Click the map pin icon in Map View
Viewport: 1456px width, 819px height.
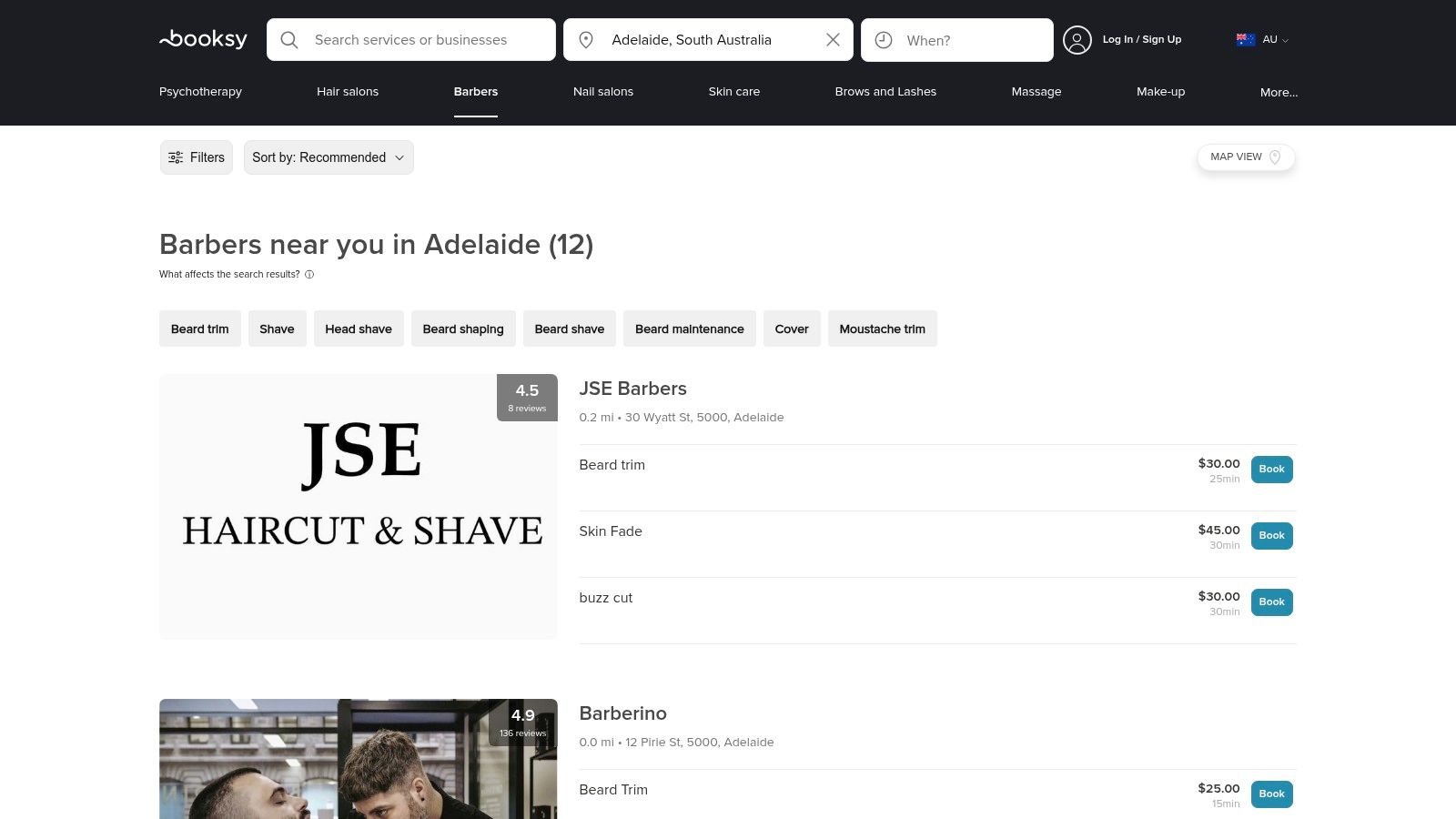coord(1275,157)
